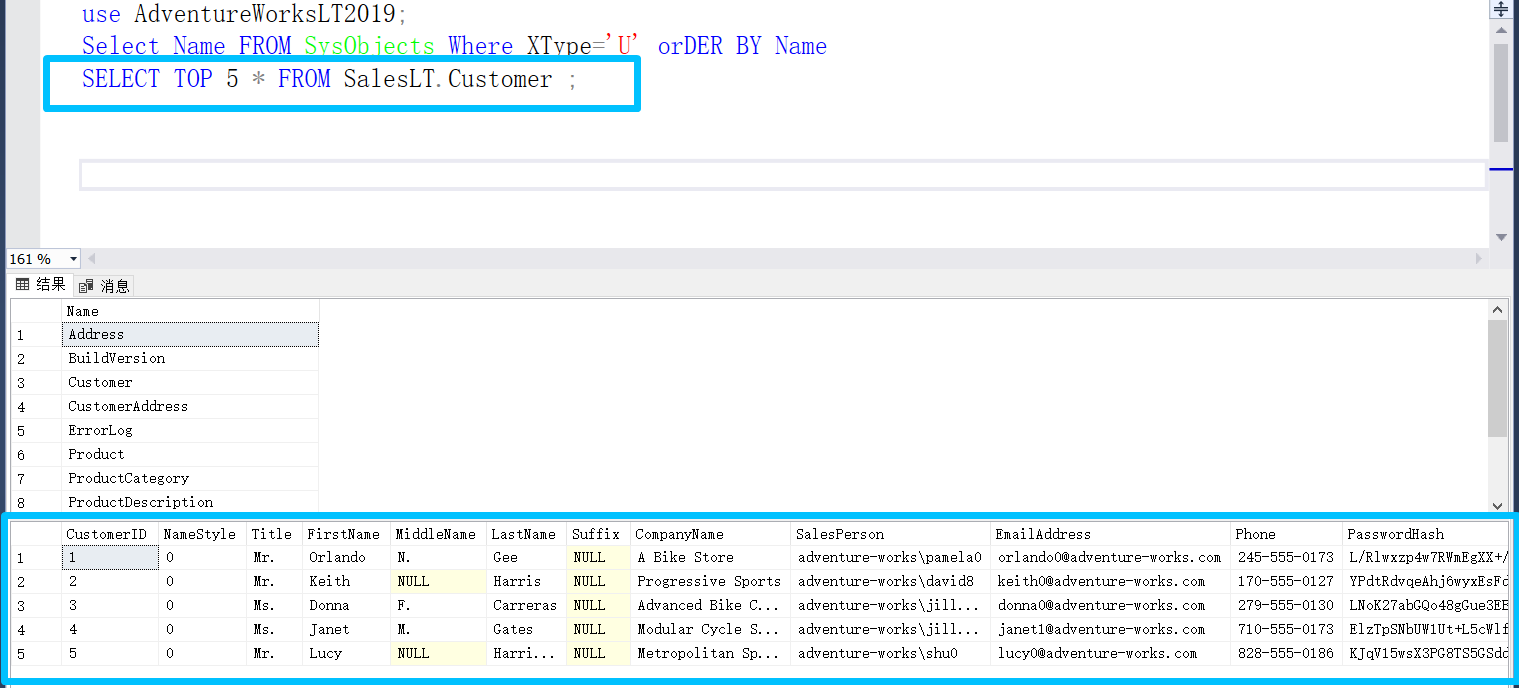Select the A Bike Store company cell
Image resolution: width=1519 pixels, height=688 pixels.
pos(710,557)
